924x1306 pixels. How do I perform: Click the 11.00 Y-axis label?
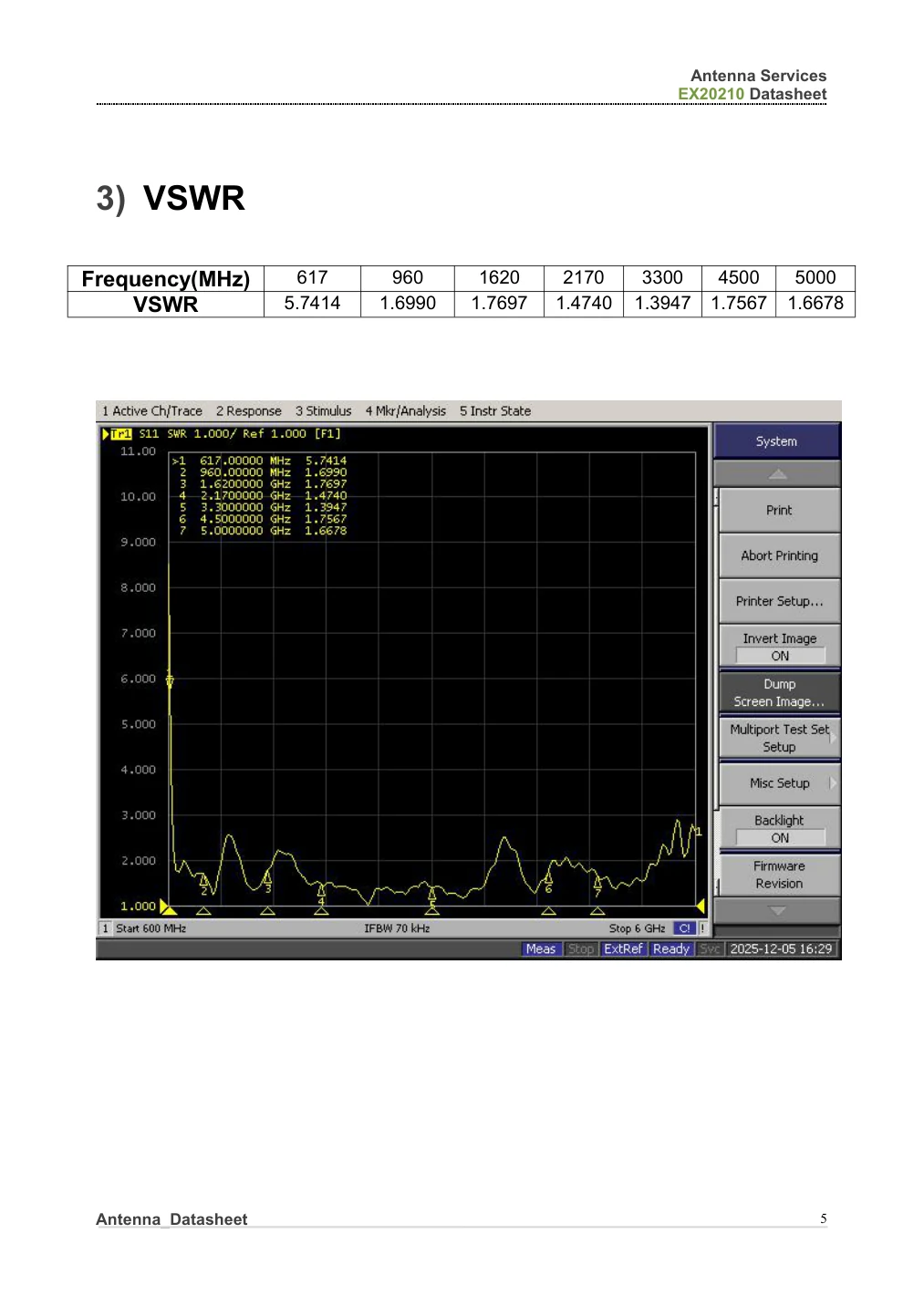pyautogui.click(x=139, y=451)
